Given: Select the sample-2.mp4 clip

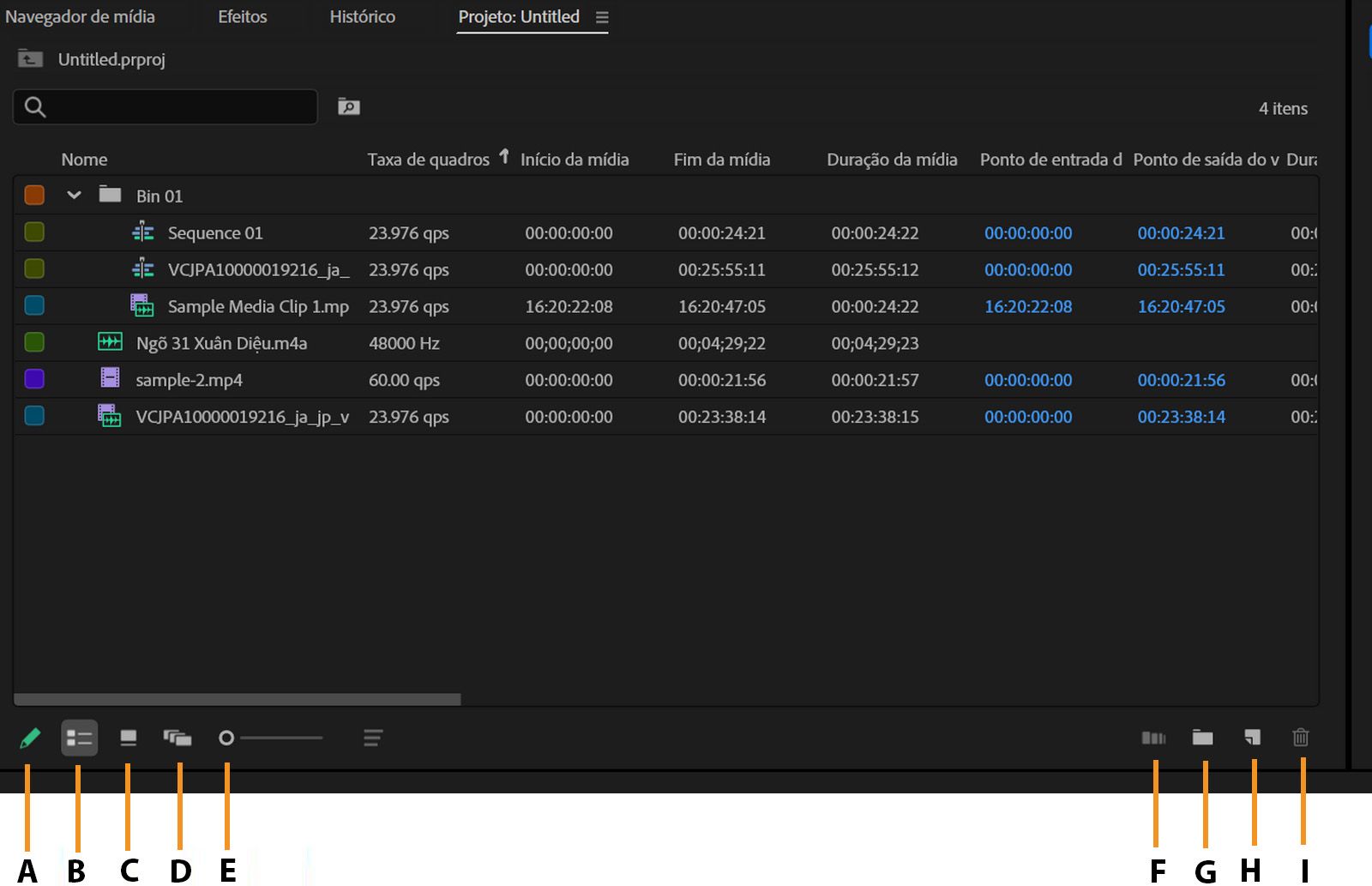Looking at the screenshot, I should (x=188, y=379).
